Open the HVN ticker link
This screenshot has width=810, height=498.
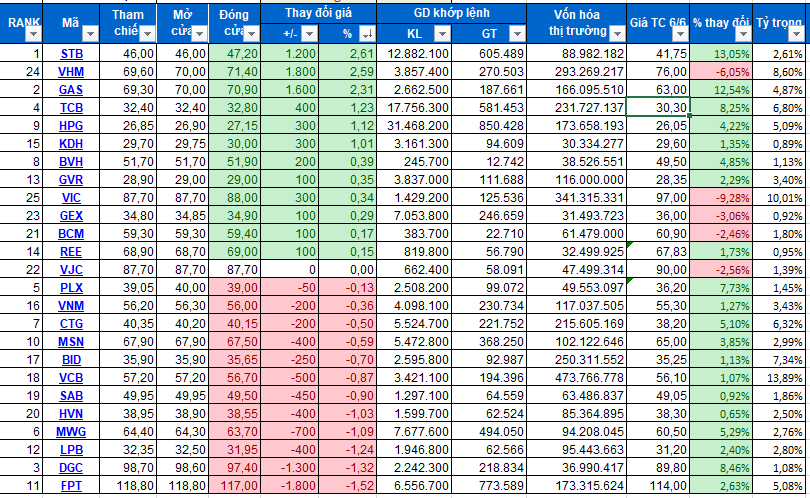pos(71,414)
